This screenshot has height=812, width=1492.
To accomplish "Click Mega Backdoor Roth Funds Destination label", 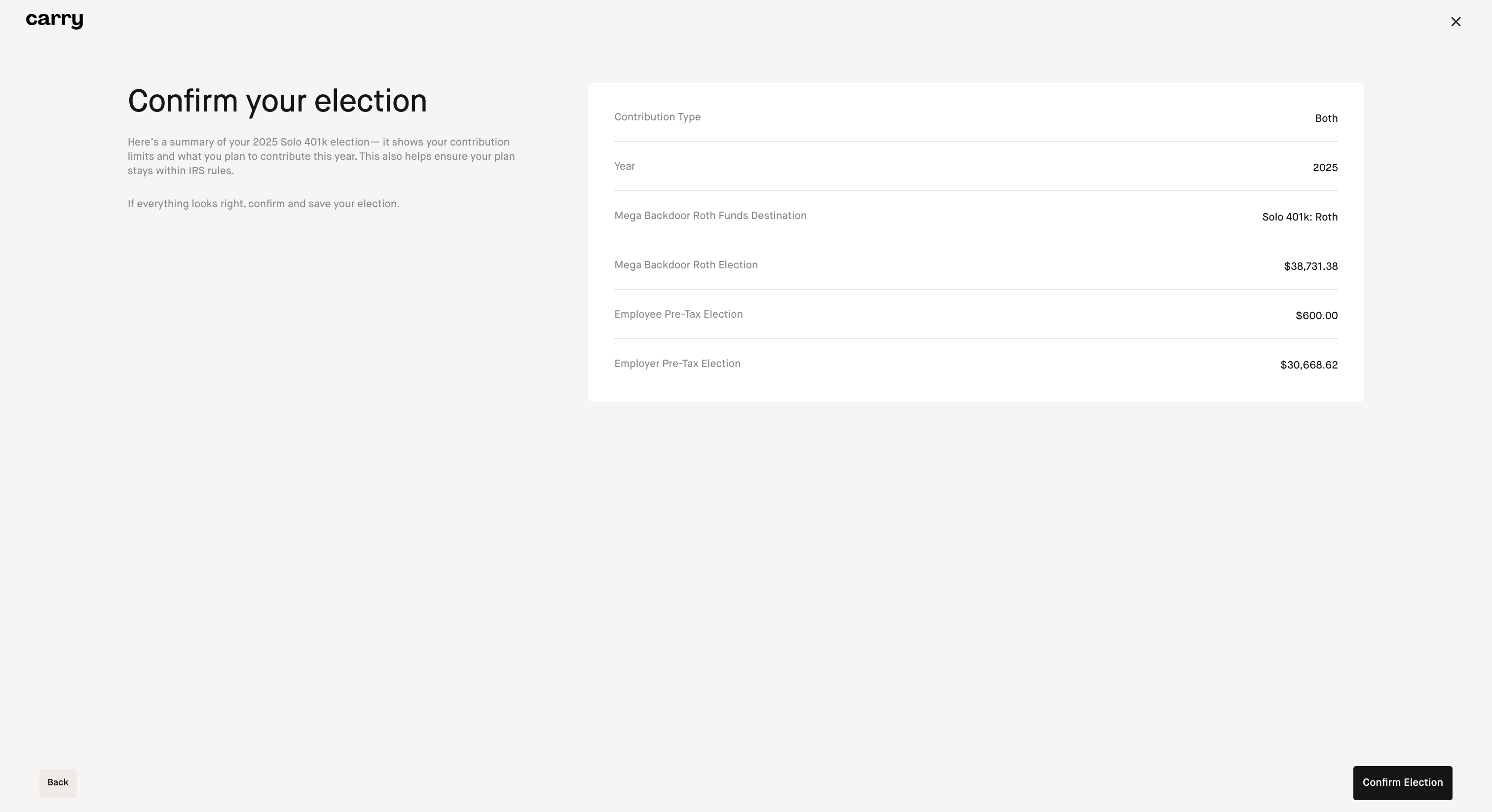I will pyautogui.click(x=709, y=216).
